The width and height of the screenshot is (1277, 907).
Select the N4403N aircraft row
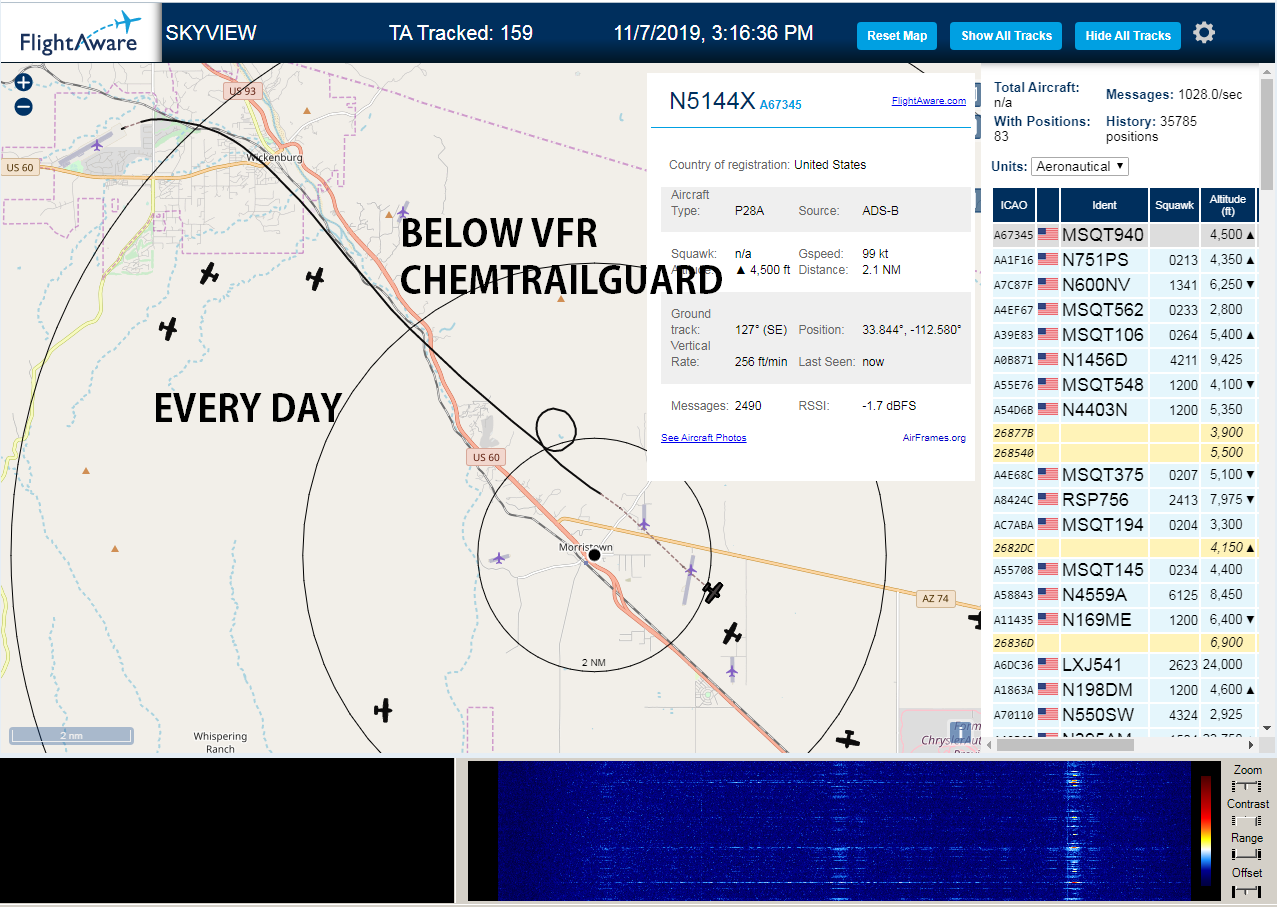[x=1124, y=410]
